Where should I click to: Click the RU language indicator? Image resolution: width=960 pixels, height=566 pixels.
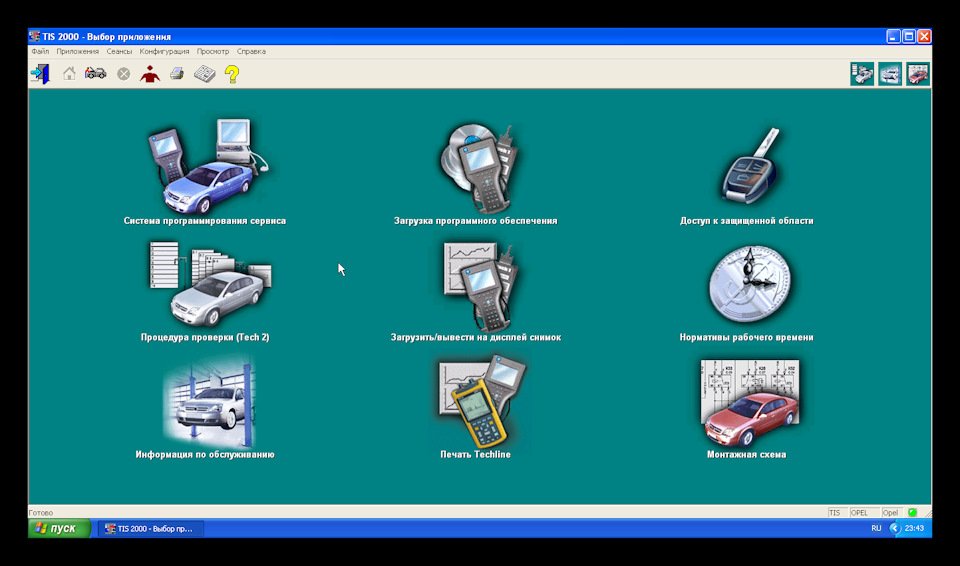(x=876, y=528)
